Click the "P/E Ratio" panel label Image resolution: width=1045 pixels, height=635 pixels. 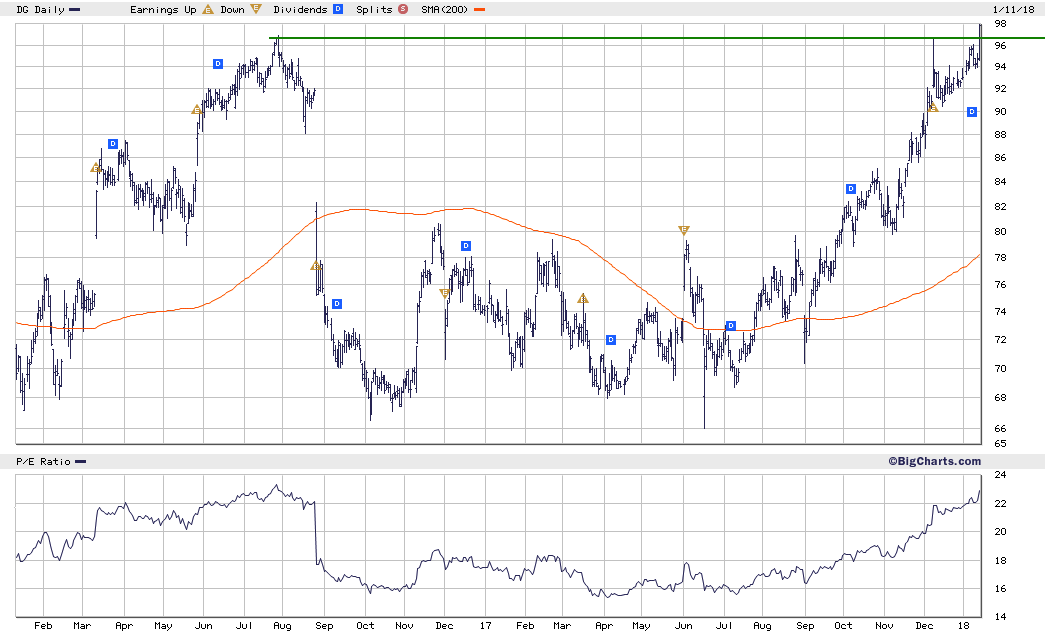pyautogui.click(x=43, y=462)
